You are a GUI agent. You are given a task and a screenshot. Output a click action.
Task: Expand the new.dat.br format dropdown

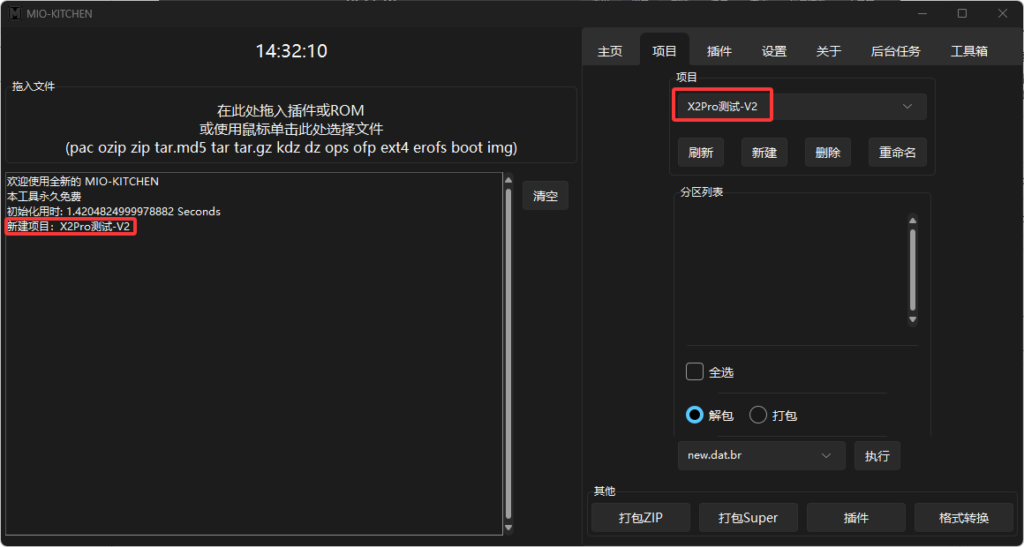[x=761, y=455]
